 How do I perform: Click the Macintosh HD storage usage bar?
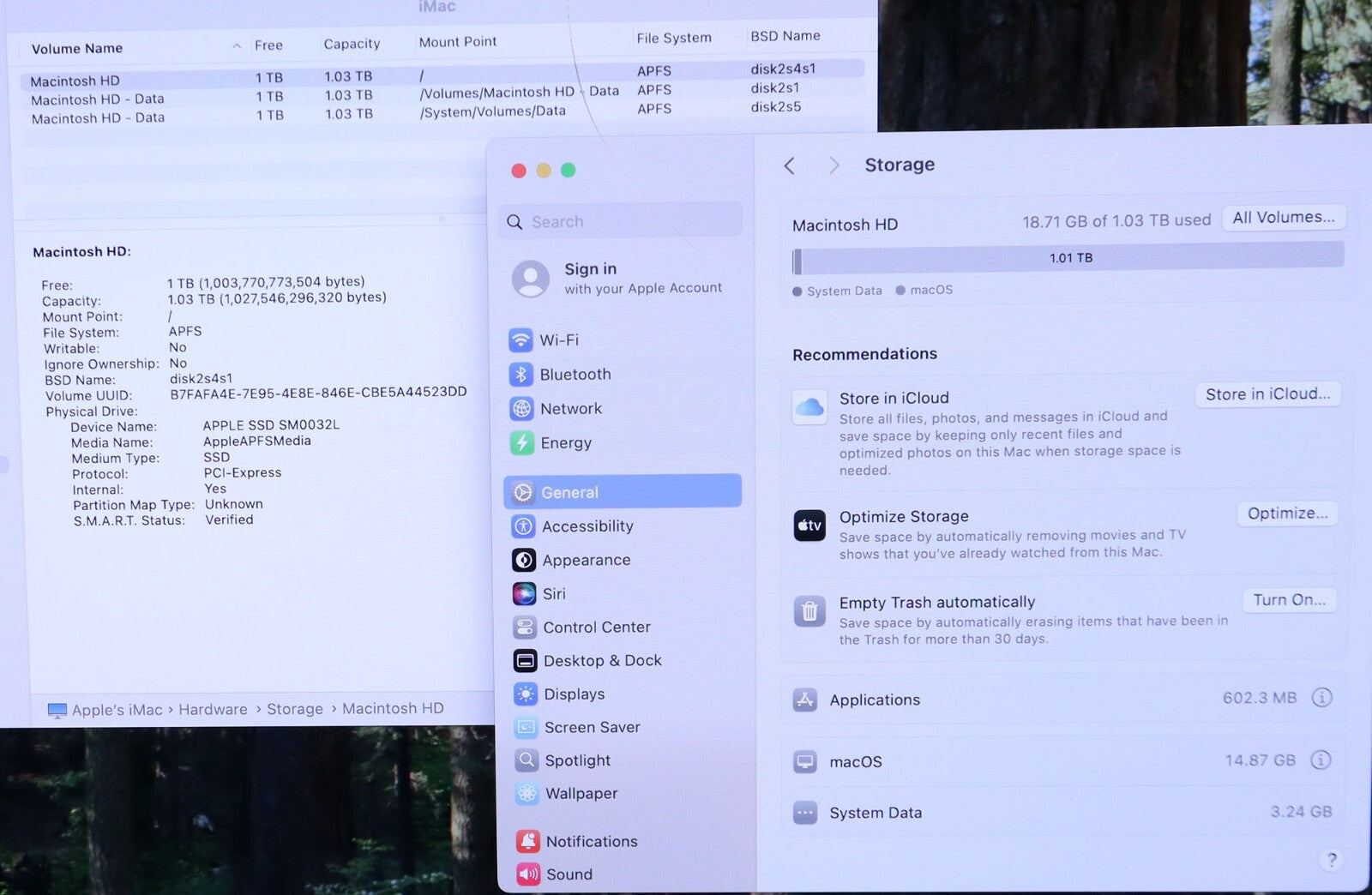pos(1068,258)
